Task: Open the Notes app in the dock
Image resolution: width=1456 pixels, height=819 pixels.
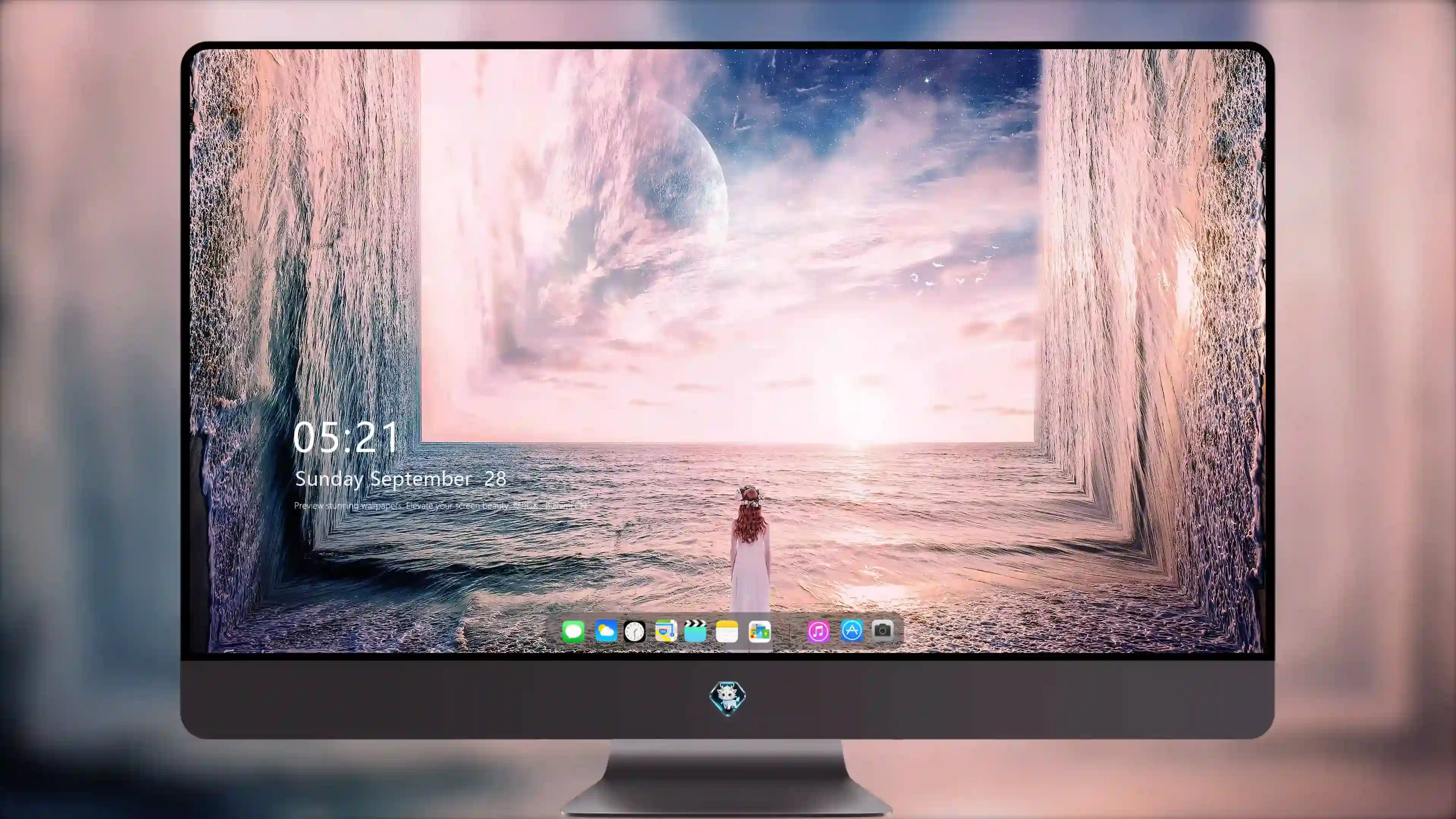Action: coord(727,631)
